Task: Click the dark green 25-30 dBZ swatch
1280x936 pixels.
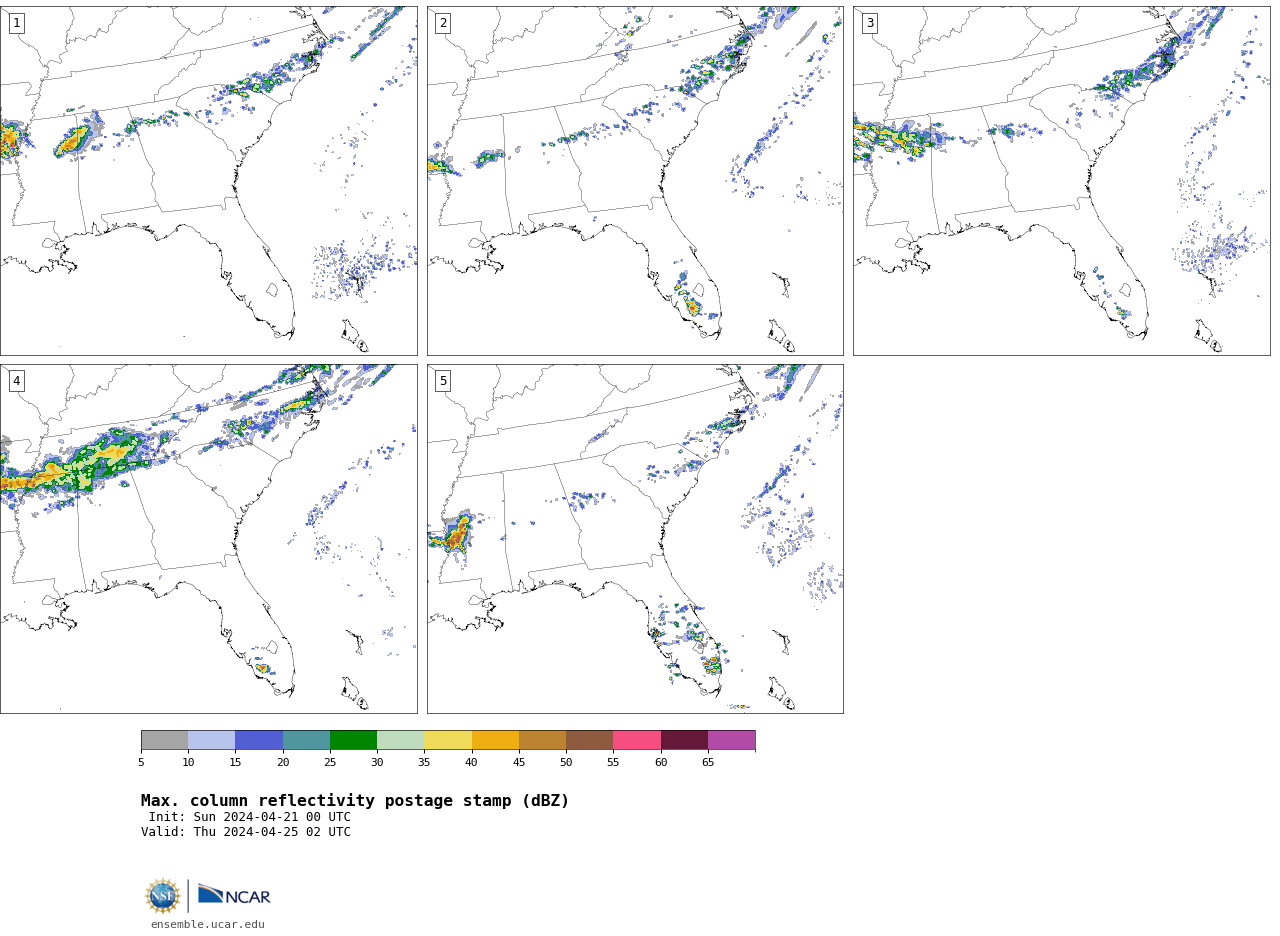Action: (x=353, y=740)
